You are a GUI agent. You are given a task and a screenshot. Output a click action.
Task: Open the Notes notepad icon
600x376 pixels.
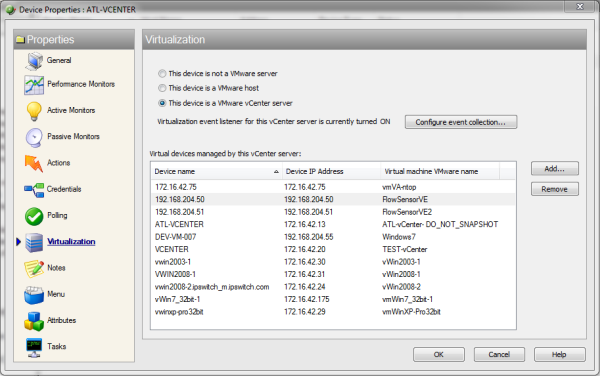(x=34, y=269)
